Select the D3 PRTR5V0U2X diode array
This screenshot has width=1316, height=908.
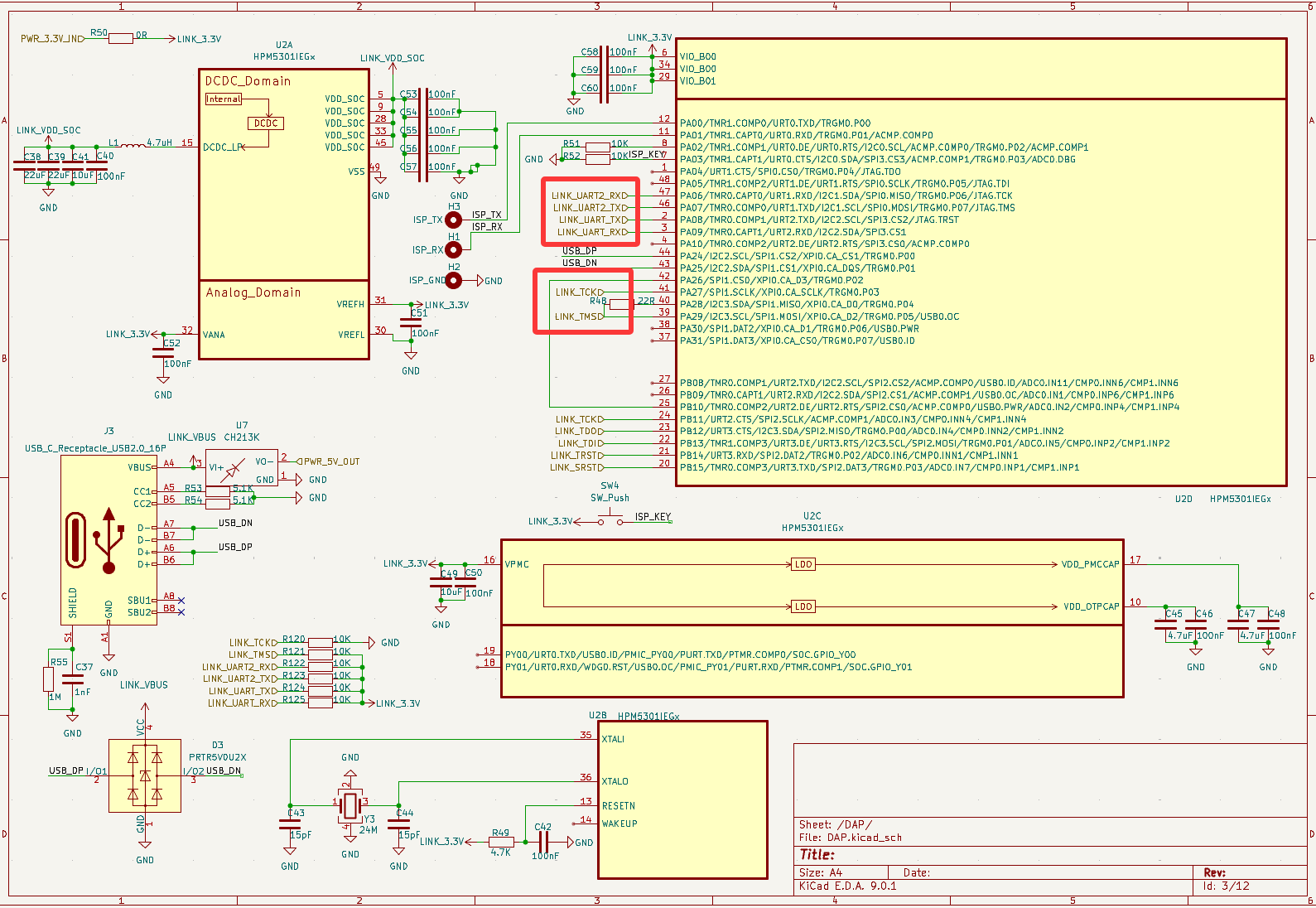145,775
